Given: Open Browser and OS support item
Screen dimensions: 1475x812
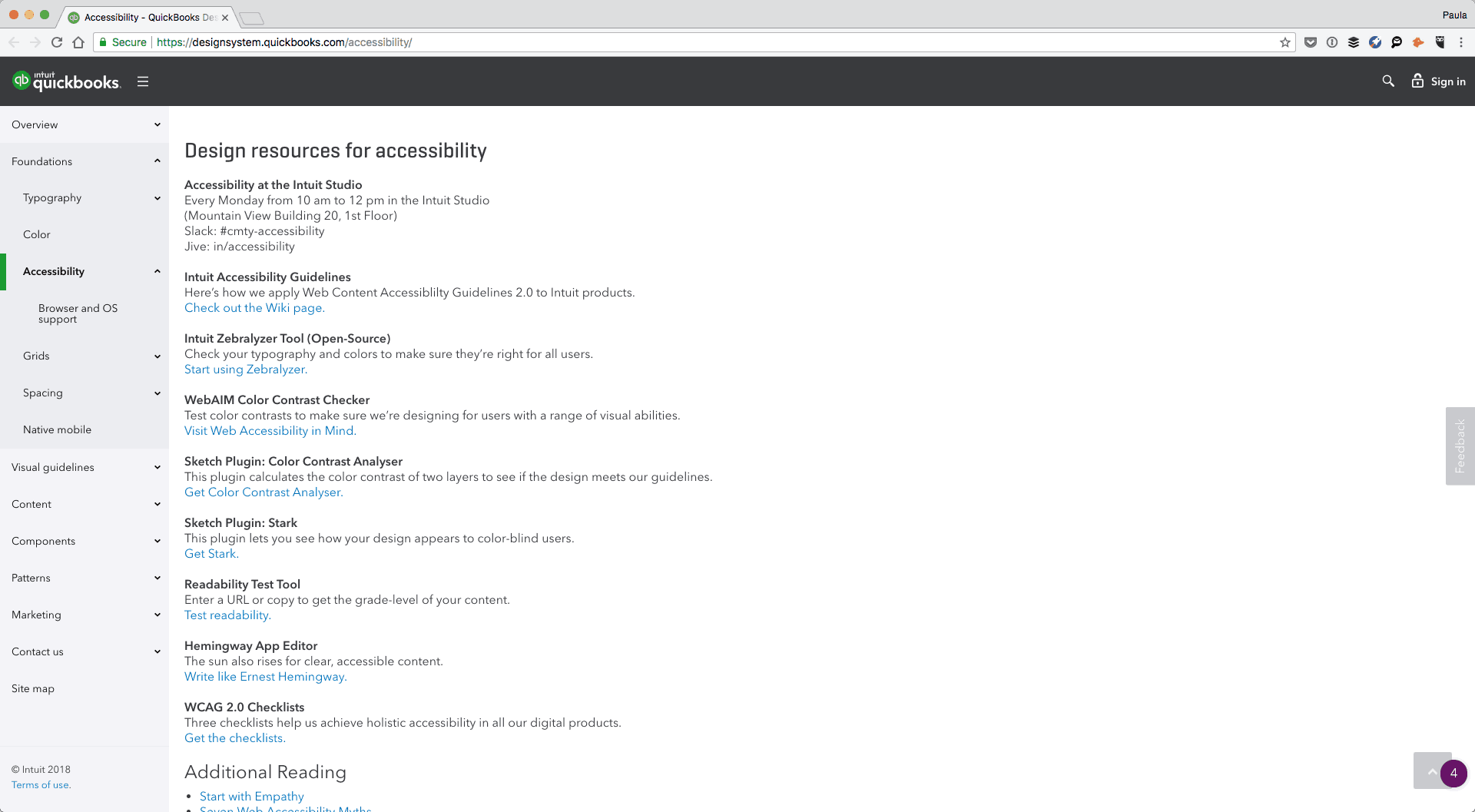Looking at the screenshot, I should tap(78, 313).
